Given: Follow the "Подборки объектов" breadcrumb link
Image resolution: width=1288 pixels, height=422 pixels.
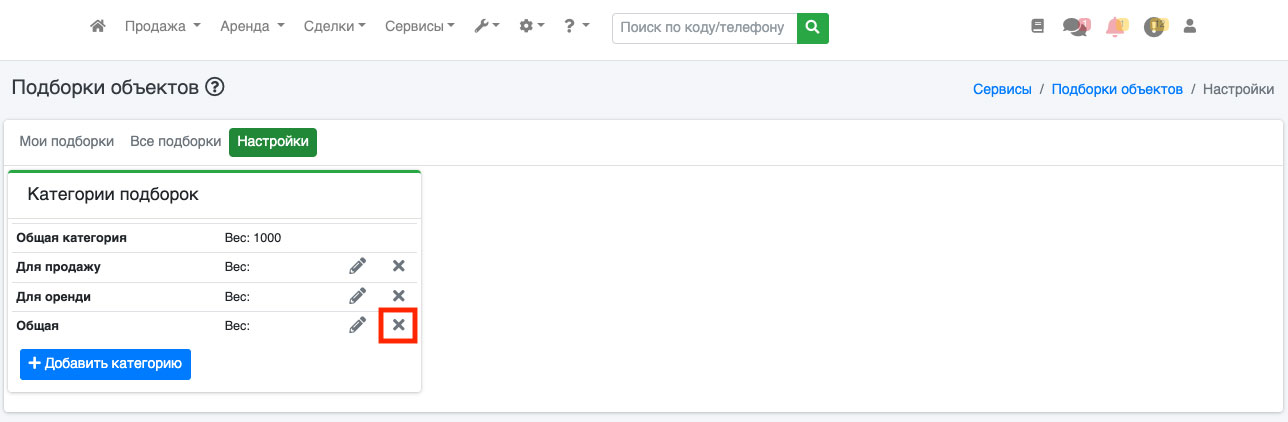Looking at the screenshot, I should tap(1117, 89).
